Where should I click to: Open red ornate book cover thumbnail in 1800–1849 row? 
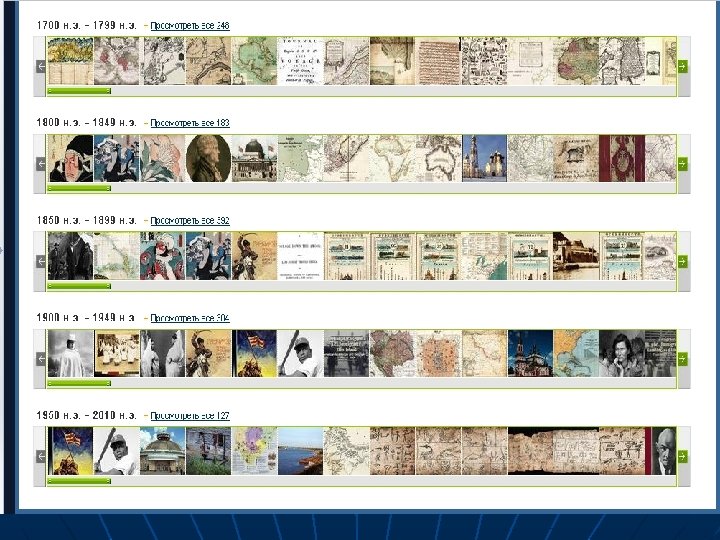[x=622, y=158]
